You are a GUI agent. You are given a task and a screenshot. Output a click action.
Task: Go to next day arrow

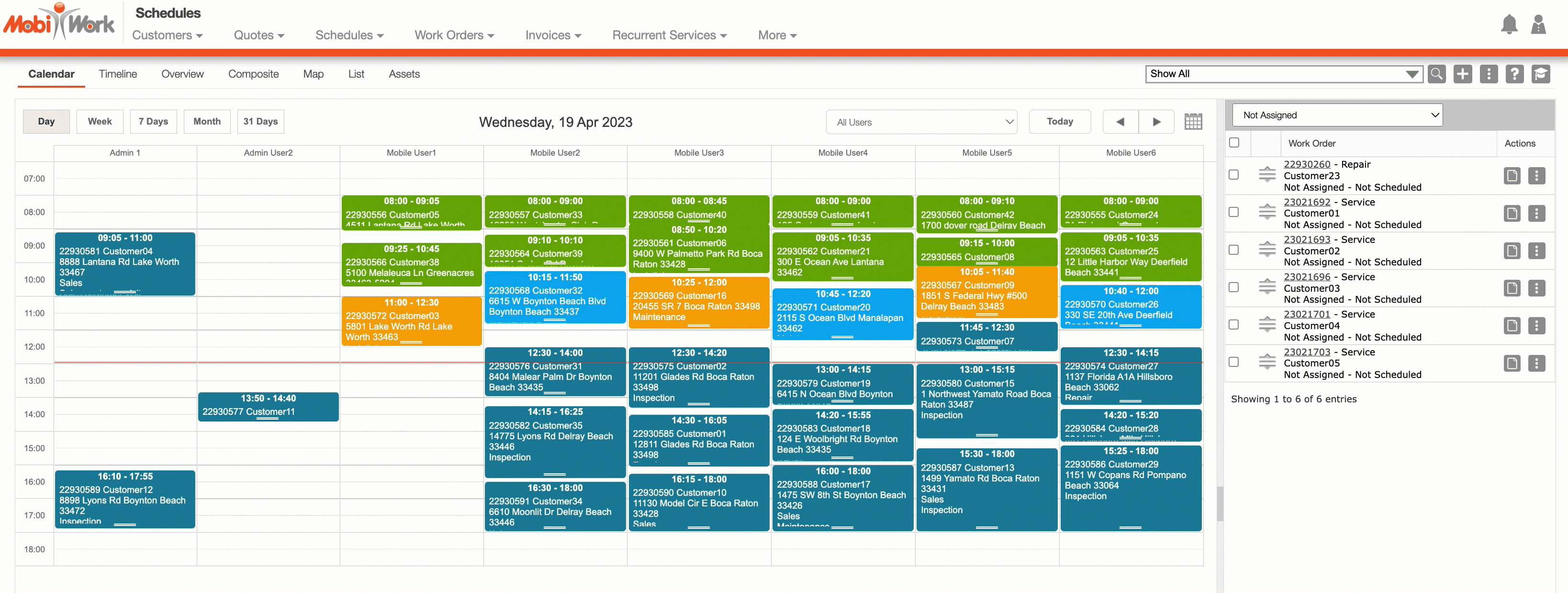1156,122
